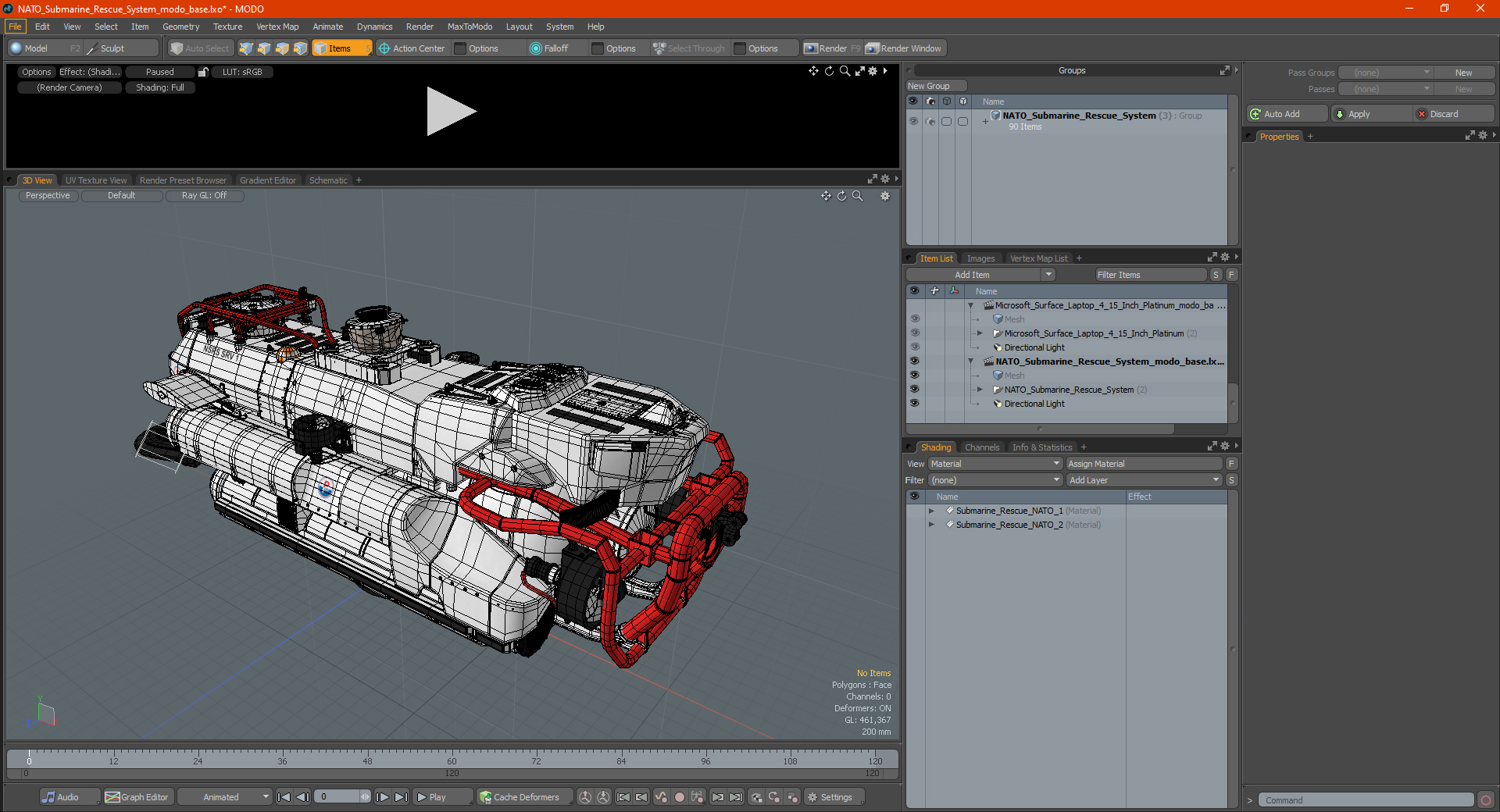Open the Vertex Map menu
1500x812 pixels.
click(277, 27)
